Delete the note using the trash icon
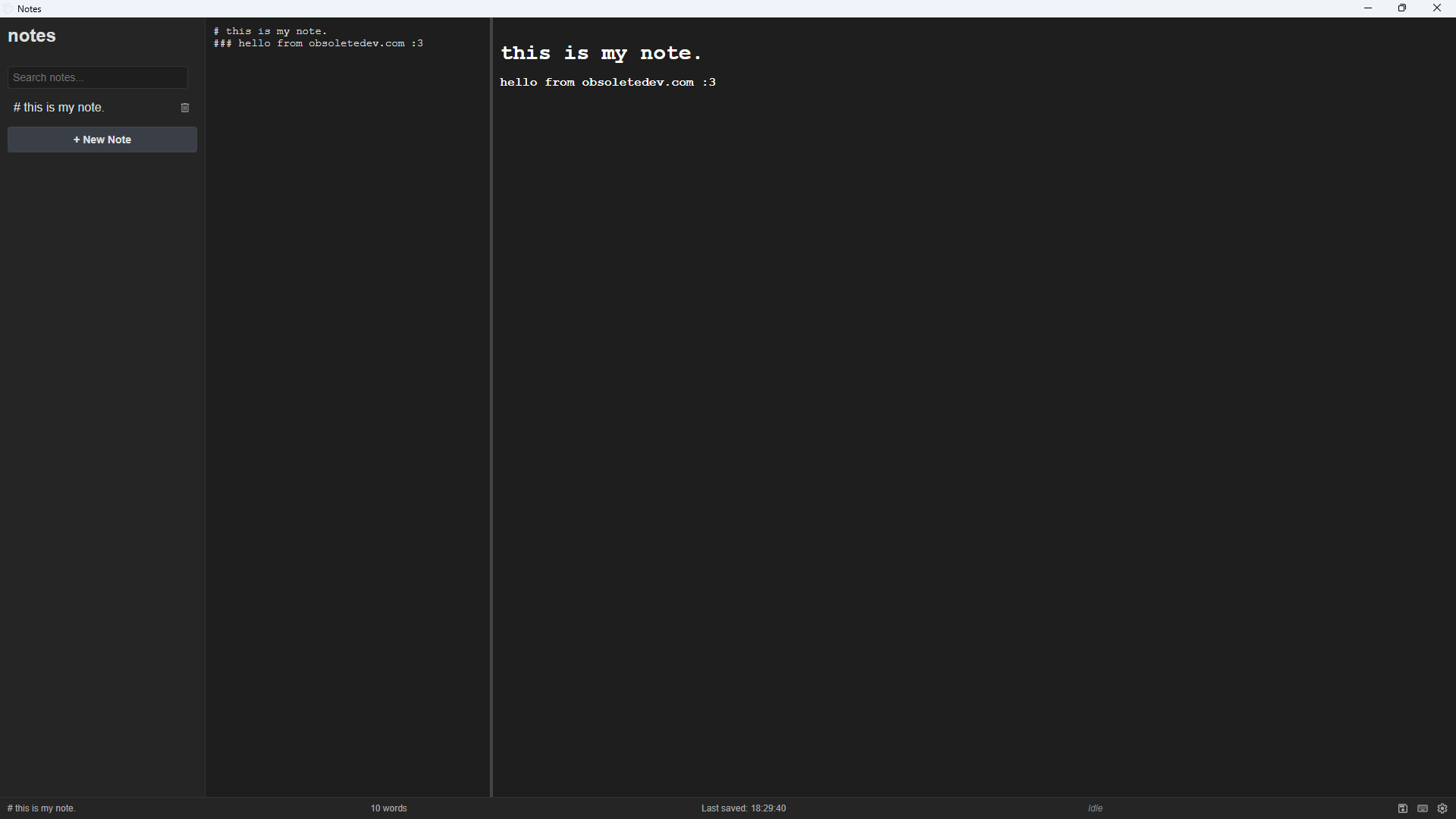1456x819 pixels. 184,107
